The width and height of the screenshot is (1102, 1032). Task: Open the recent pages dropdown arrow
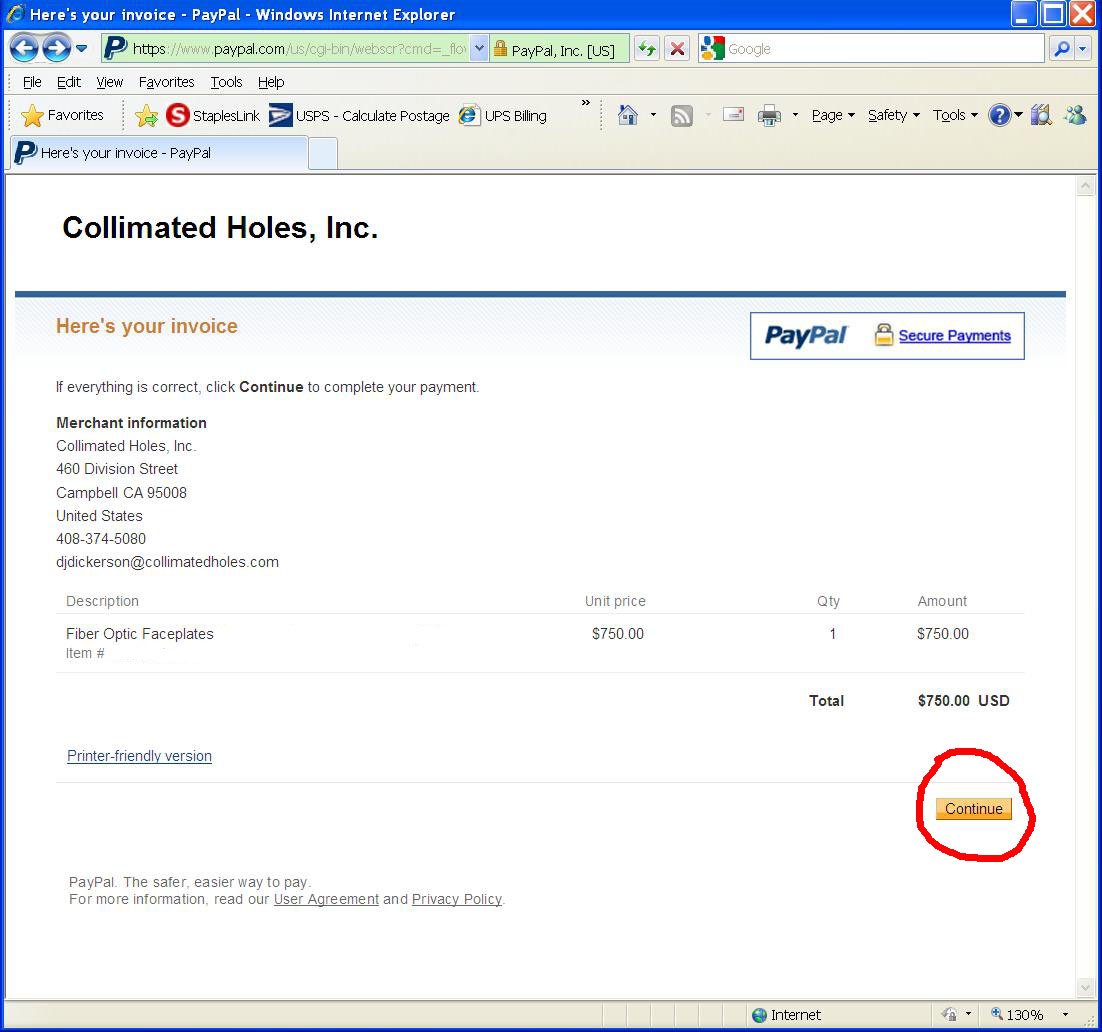pos(82,49)
